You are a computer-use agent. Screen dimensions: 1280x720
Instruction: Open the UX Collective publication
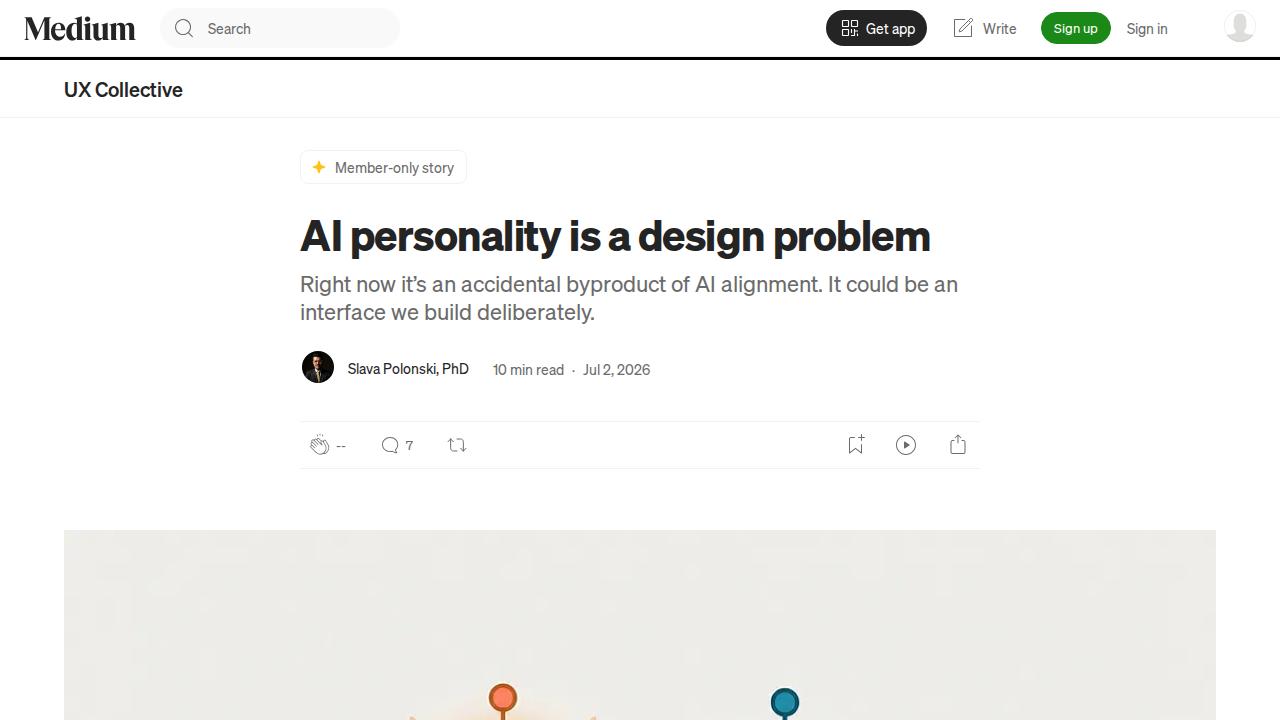click(x=123, y=90)
